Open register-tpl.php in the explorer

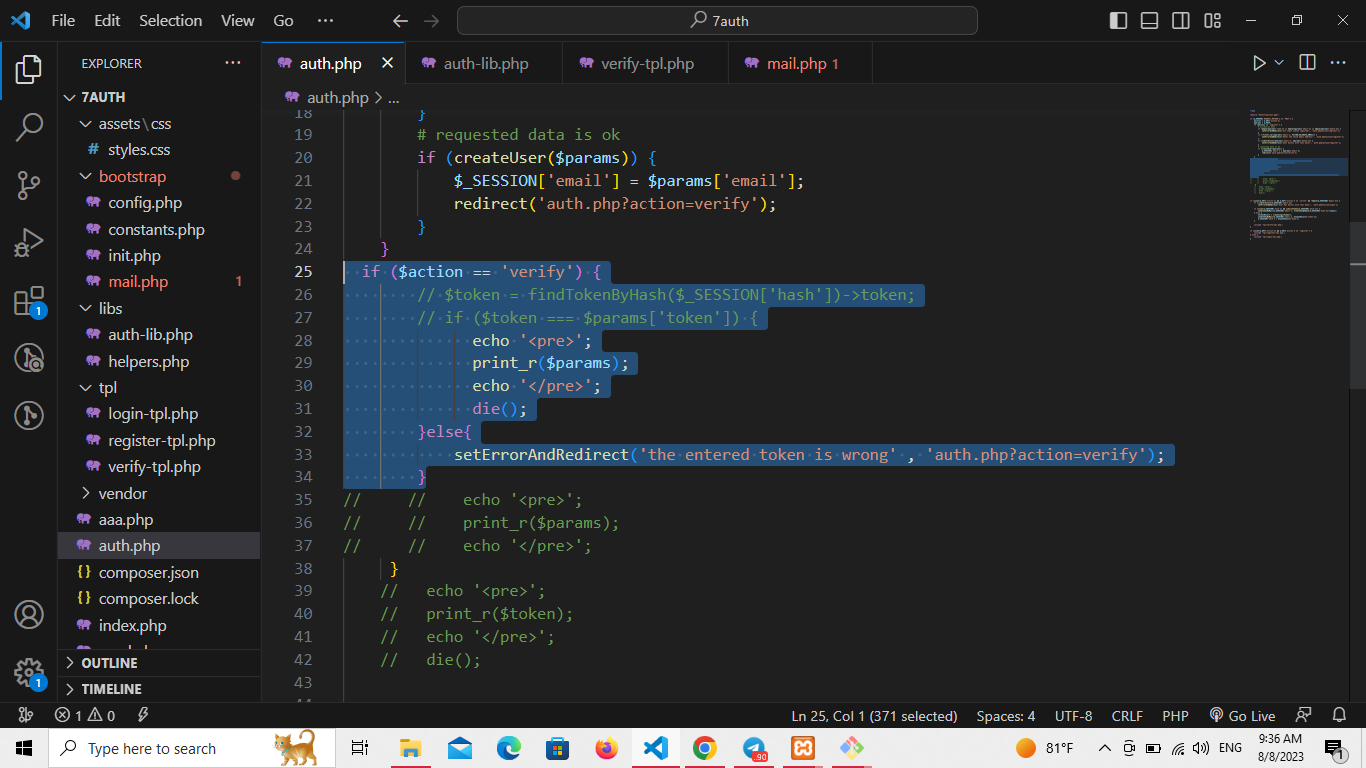coord(160,440)
